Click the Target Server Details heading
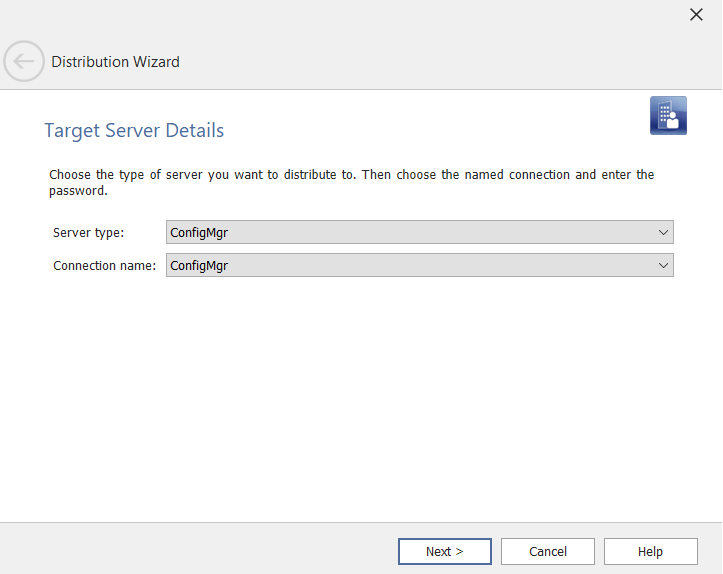The image size is (723, 574). (x=134, y=131)
